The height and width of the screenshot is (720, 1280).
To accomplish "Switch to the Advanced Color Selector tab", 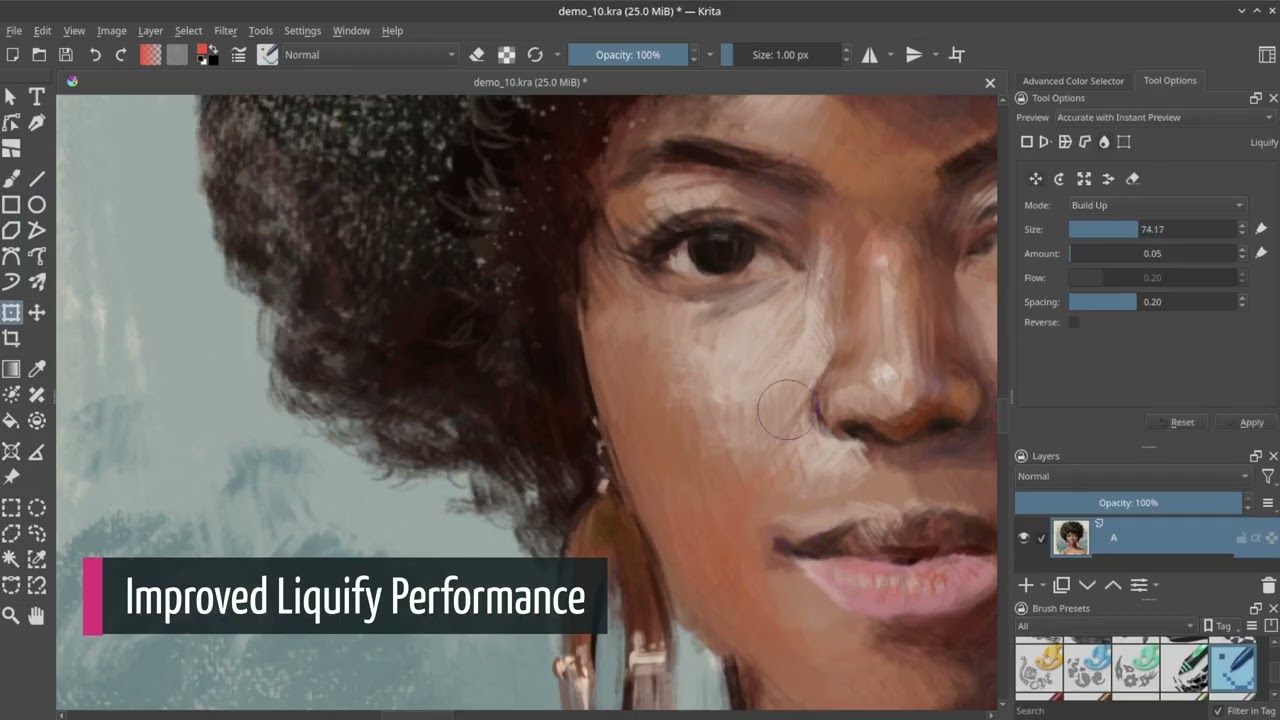I will click(1073, 81).
